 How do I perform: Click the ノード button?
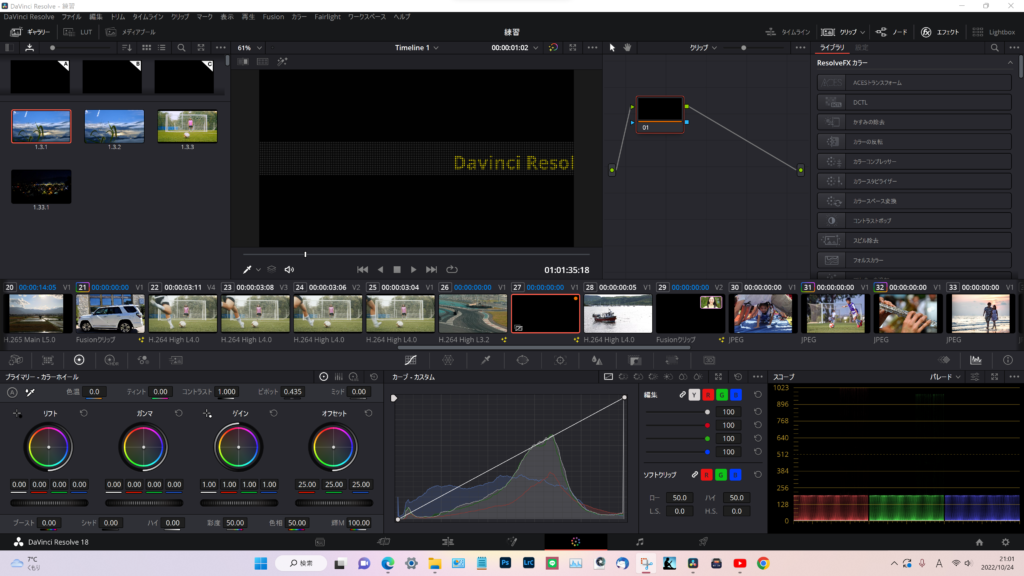(x=891, y=32)
